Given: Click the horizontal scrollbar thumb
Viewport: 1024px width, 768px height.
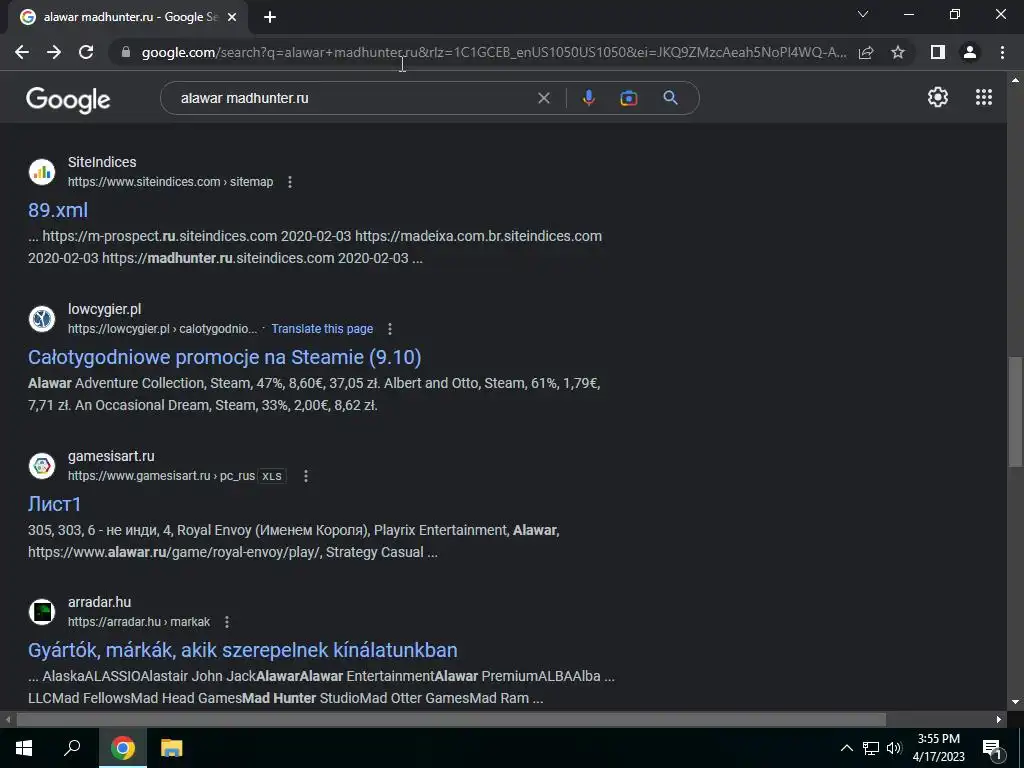Looking at the screenshot, I should 451,720.
